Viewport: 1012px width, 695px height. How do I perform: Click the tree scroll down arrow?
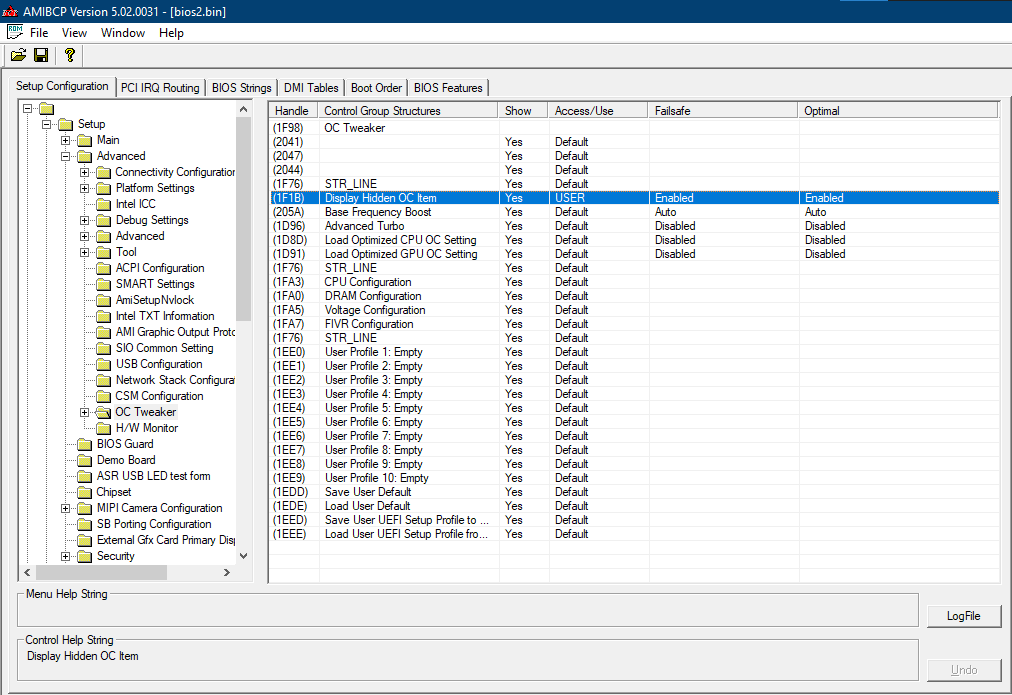point(243,556)
